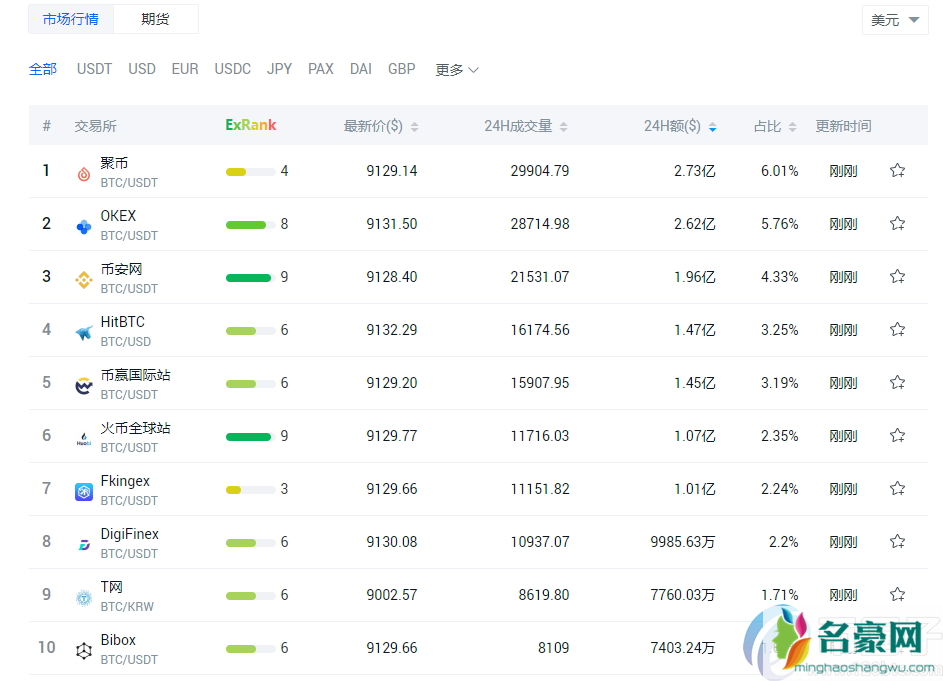Filter pairs by DAI
Image resolution: width=943 pixels, height=681 pixels.
tap(361, 69)
